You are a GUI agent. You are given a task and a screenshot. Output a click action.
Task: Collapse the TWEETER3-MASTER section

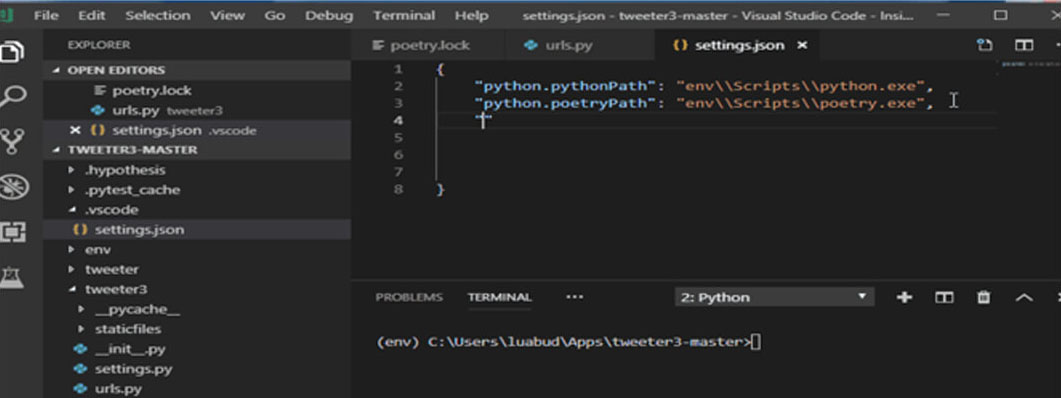coord(197,150)
